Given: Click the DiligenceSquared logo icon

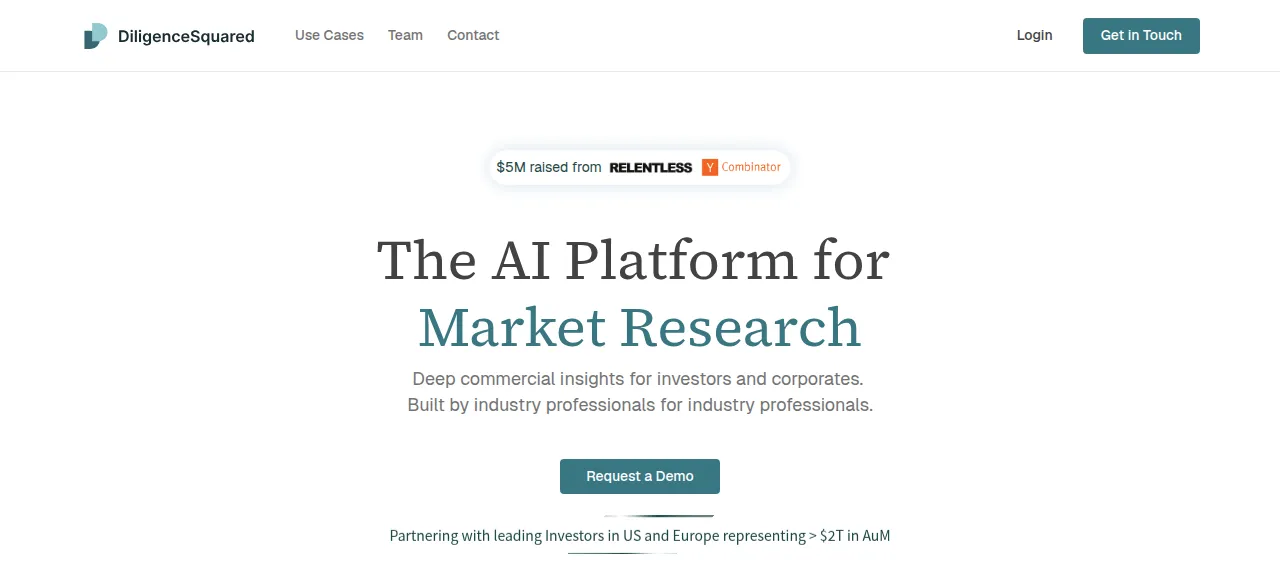Looking at the screenshot, I should pyautogui.click(x=96, y=36).
